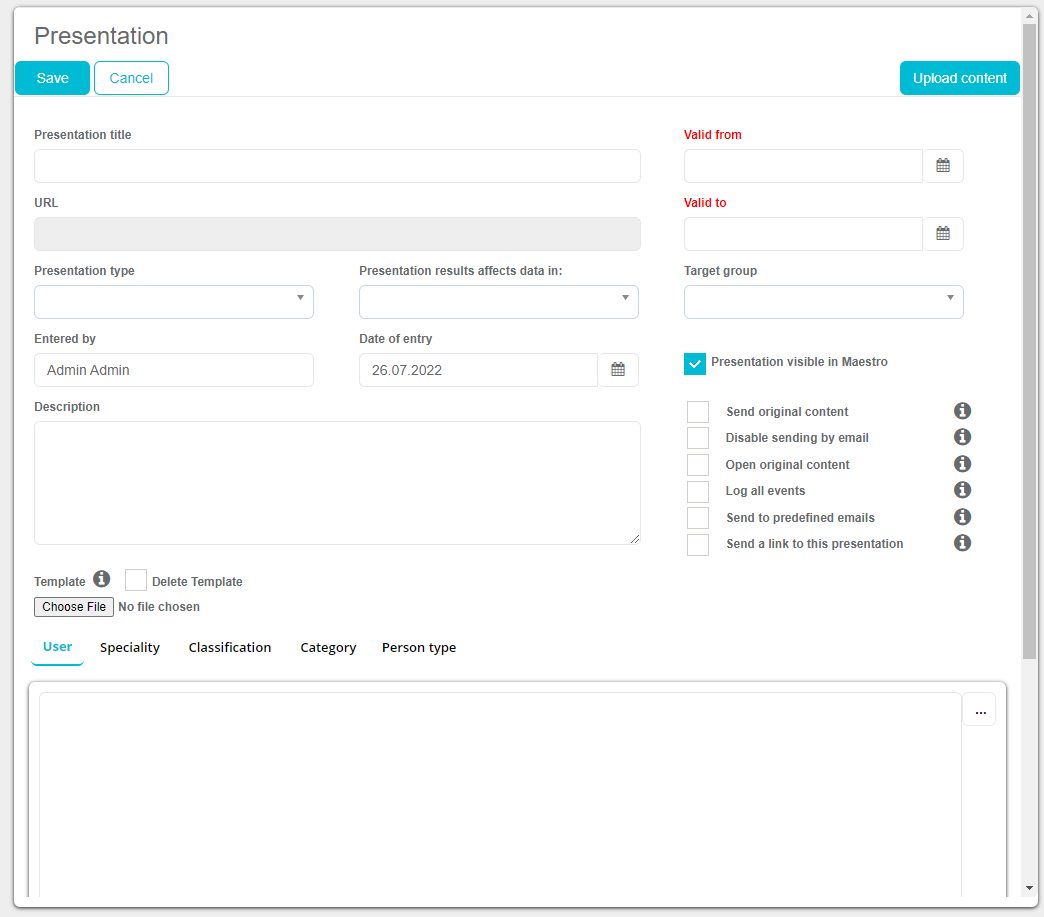Viewport: 1044px width, 917px height.
Task: Click the vertical scrollbar thumb
Action: 1029,340
